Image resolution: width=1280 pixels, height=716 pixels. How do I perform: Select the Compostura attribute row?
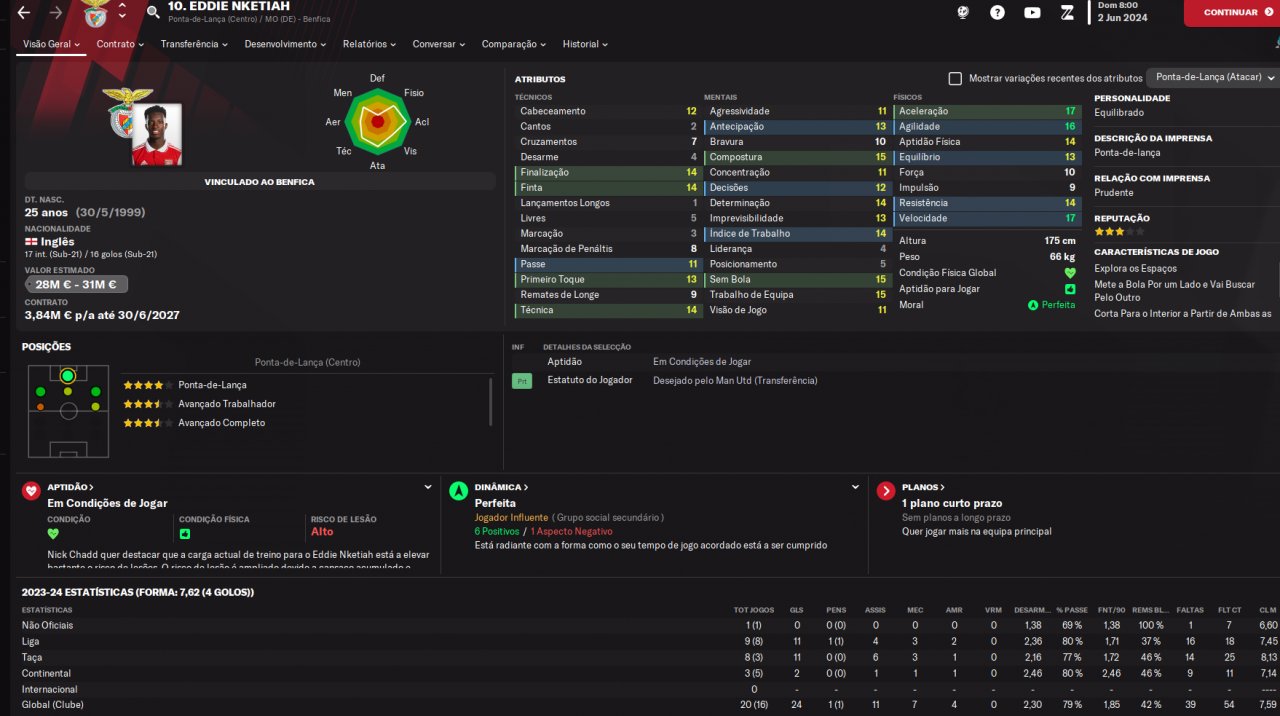pos(797,157)
